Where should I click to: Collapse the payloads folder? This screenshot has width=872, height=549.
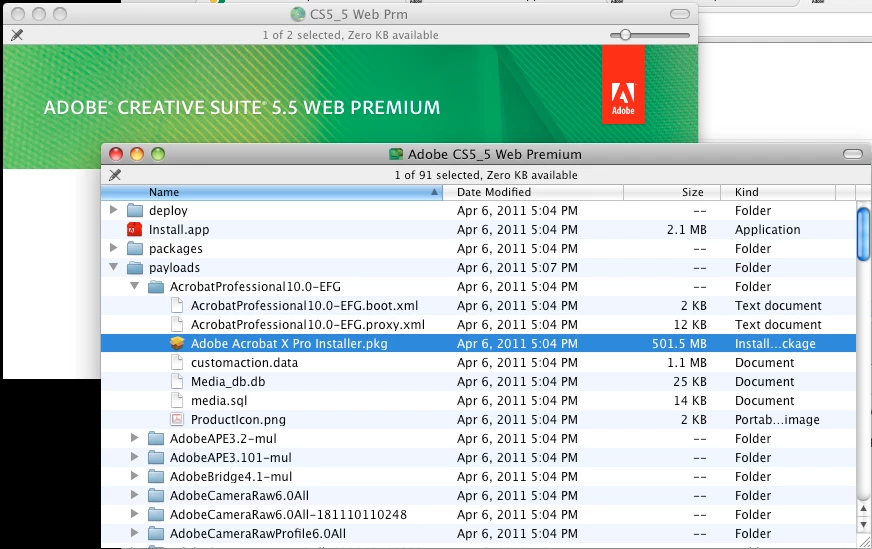pyautogui.click(x=113, y=267)
